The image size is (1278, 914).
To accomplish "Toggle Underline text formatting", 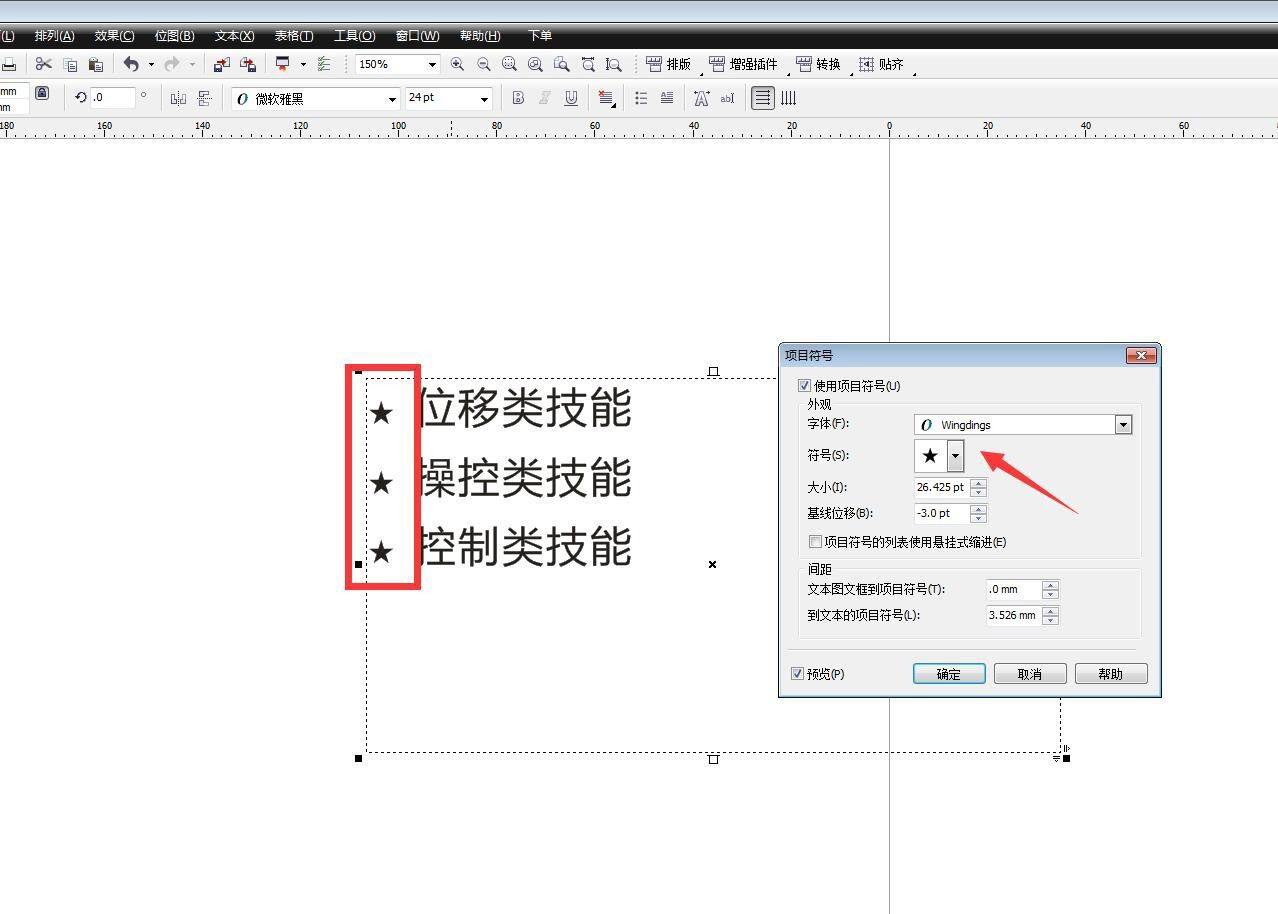I will [571, 98].
